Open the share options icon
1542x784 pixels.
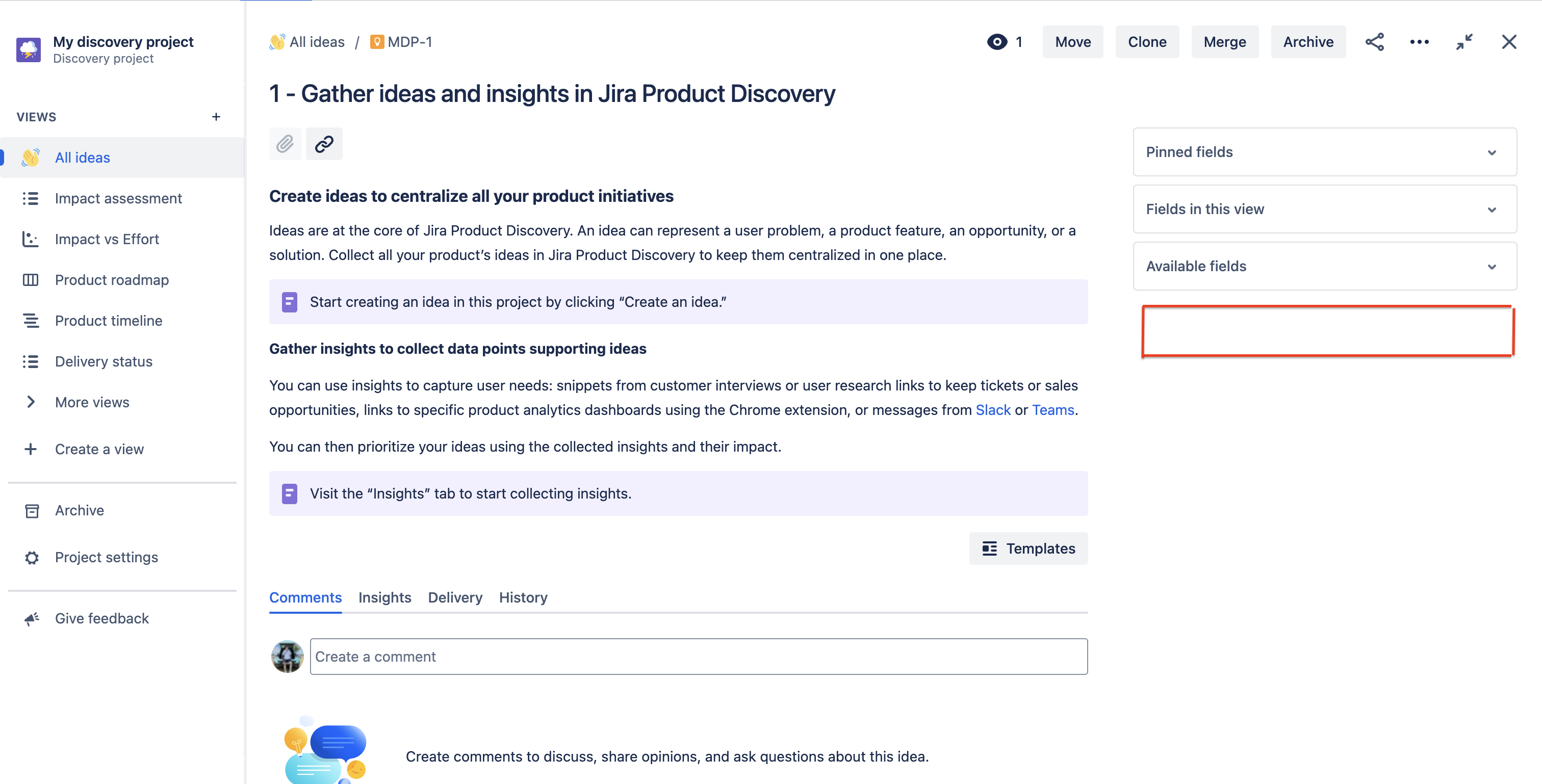click(1374, 41)
